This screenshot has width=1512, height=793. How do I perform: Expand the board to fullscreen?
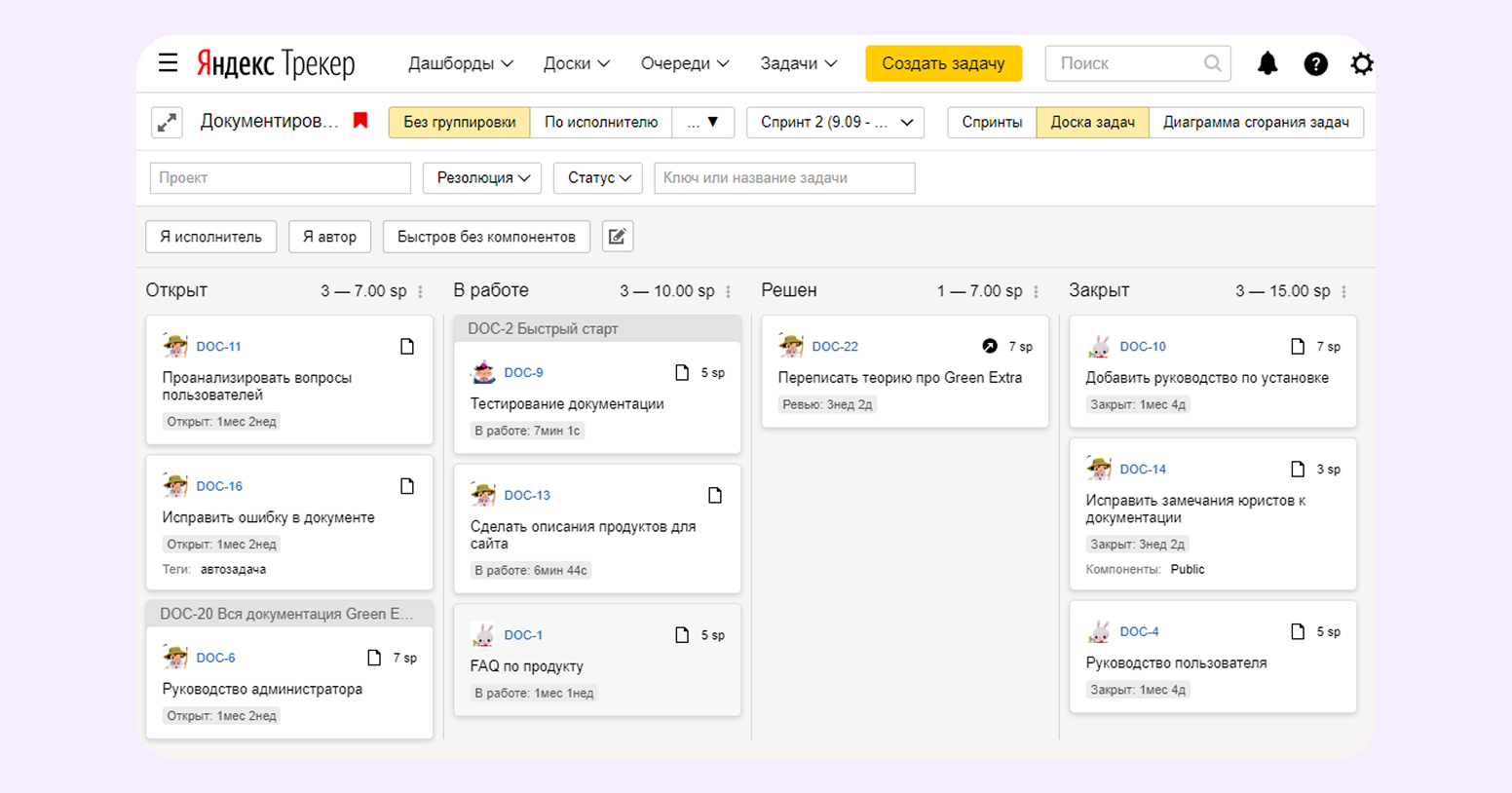tap(167, 123)
